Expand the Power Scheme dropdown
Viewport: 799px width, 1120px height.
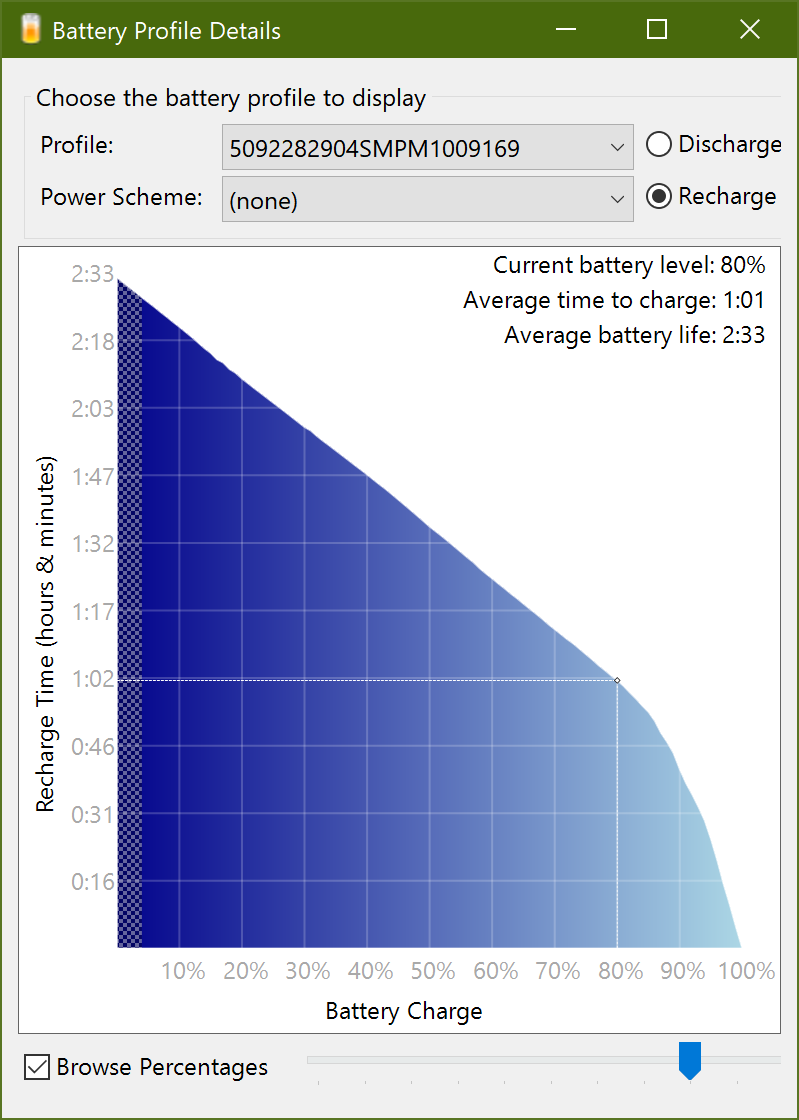tap(427, 200)
